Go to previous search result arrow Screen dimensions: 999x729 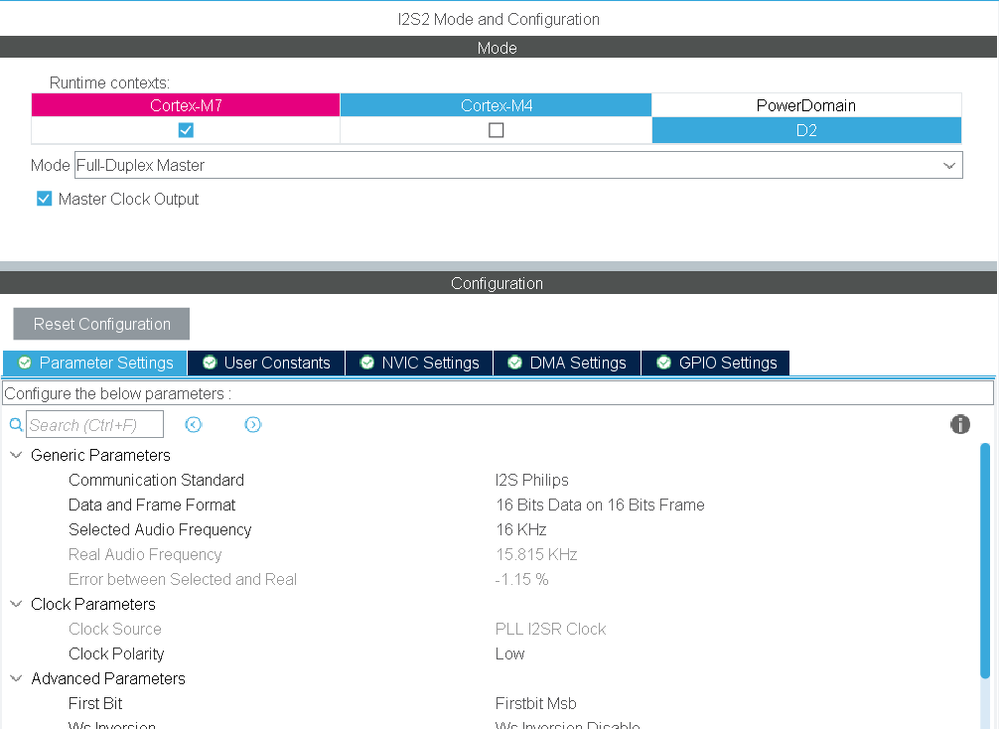pyautogui.click(x=193, y=424)
